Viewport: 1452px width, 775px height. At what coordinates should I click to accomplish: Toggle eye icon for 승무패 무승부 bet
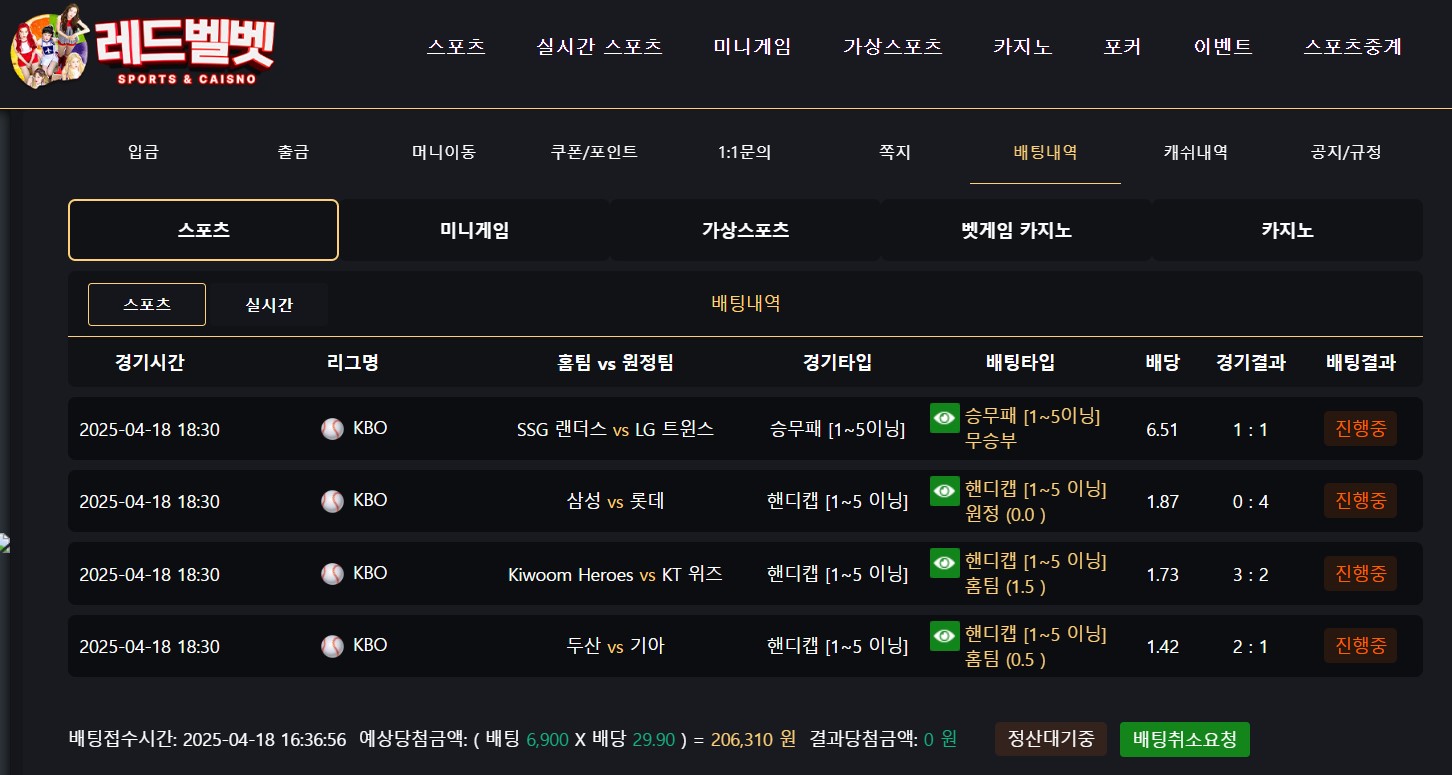click(944, 418)
